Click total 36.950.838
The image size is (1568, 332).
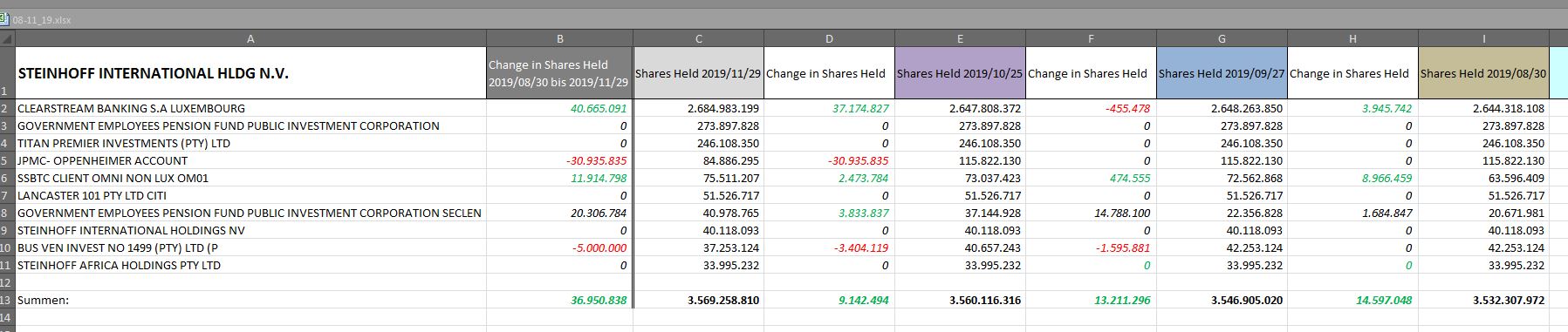(x=599, y=300)
